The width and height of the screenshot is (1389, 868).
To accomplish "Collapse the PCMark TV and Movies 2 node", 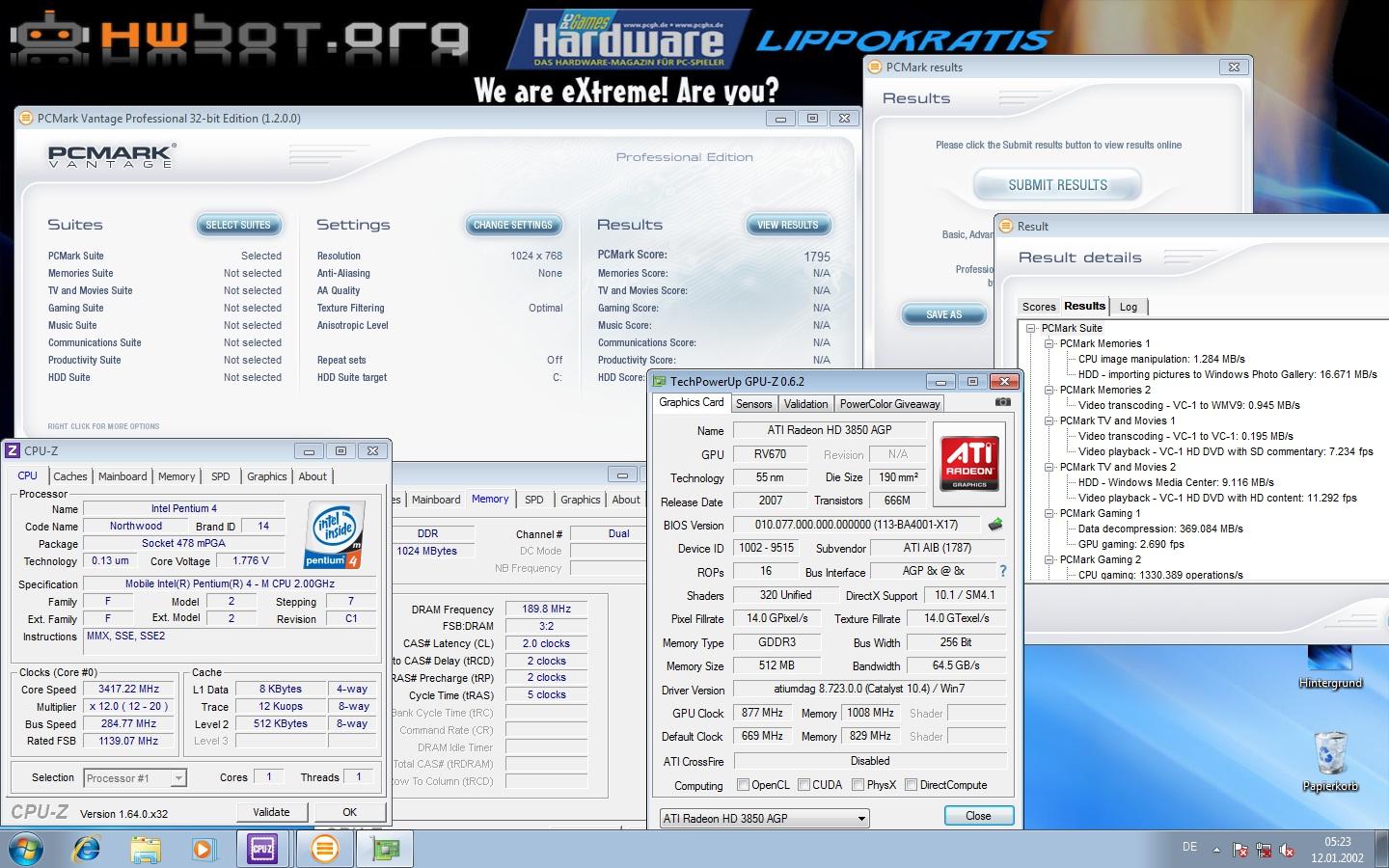I will 1049,467.
